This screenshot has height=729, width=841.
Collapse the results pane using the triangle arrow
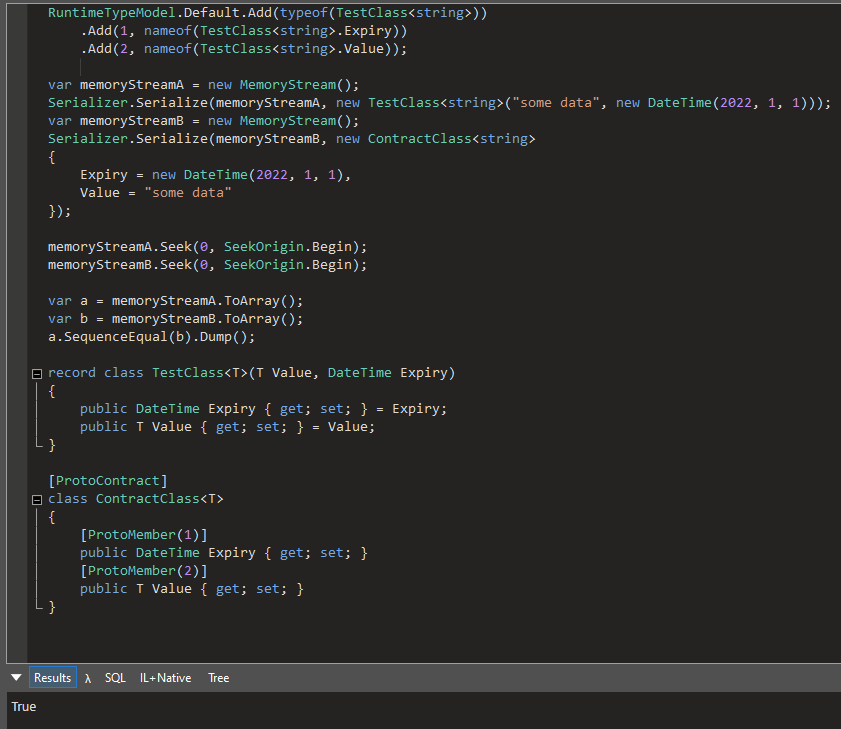click(x=16, y=678)
